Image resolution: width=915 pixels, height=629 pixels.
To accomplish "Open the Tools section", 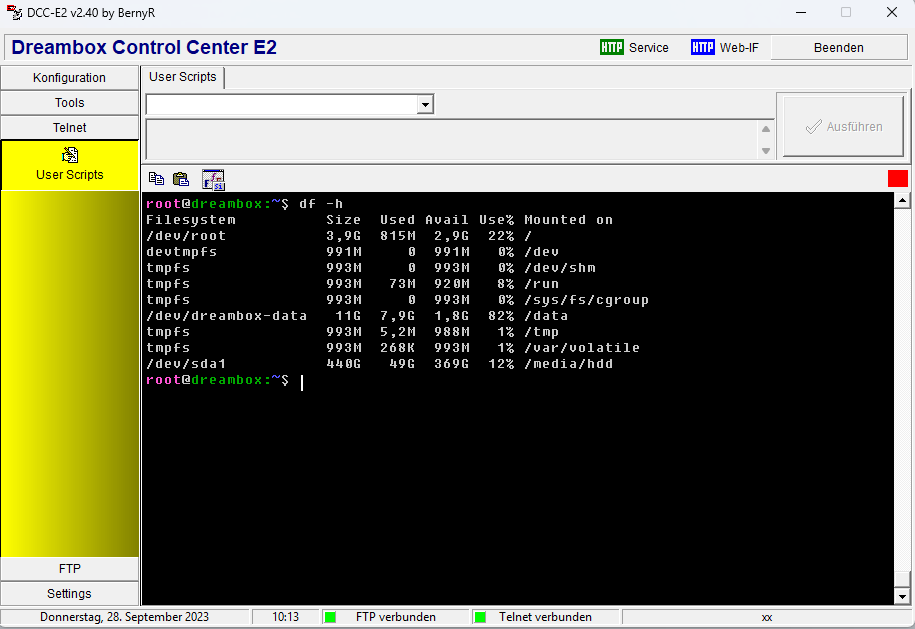I will (x=69, y=102).
